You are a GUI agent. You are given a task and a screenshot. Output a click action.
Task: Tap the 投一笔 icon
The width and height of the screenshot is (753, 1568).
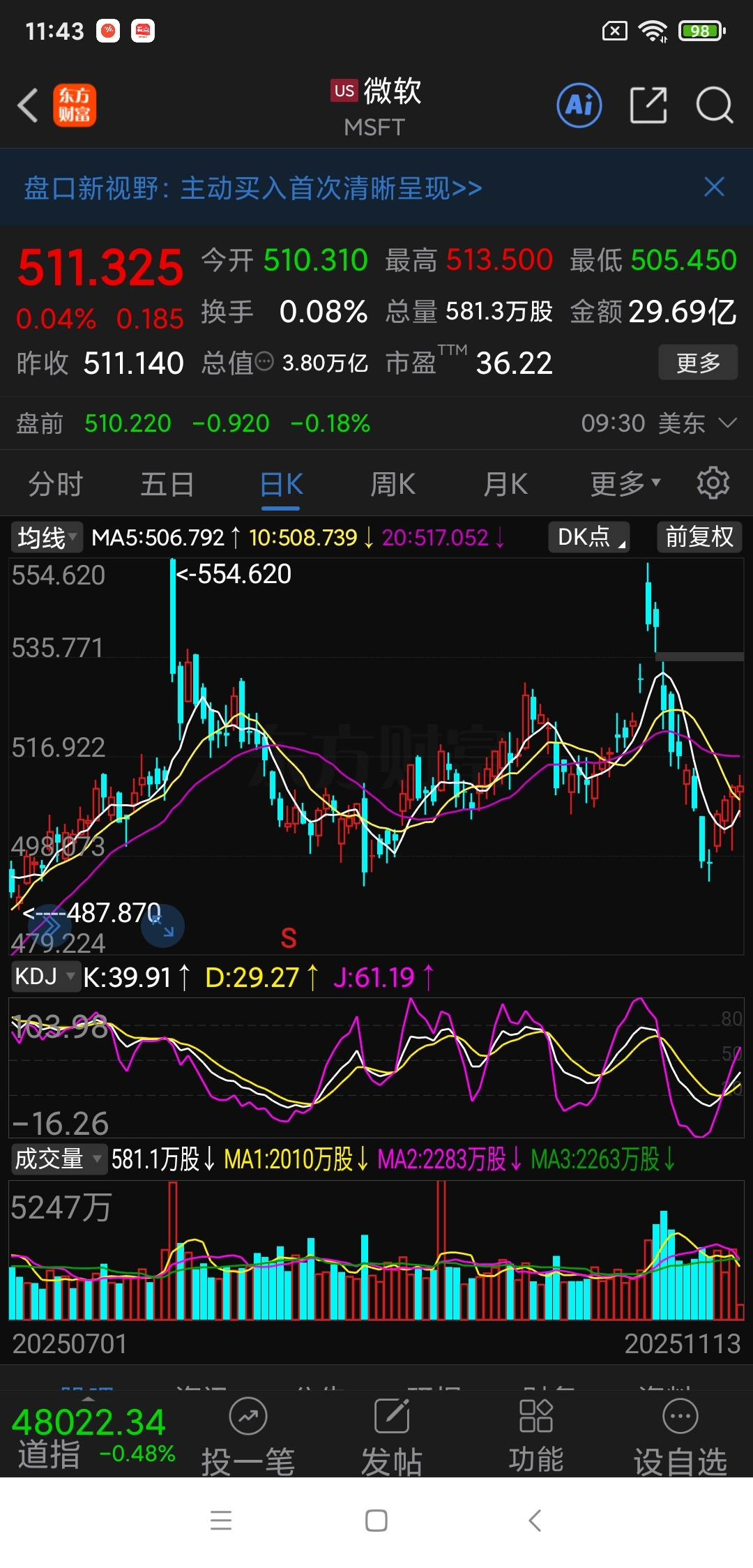[x=248, y=1437]
